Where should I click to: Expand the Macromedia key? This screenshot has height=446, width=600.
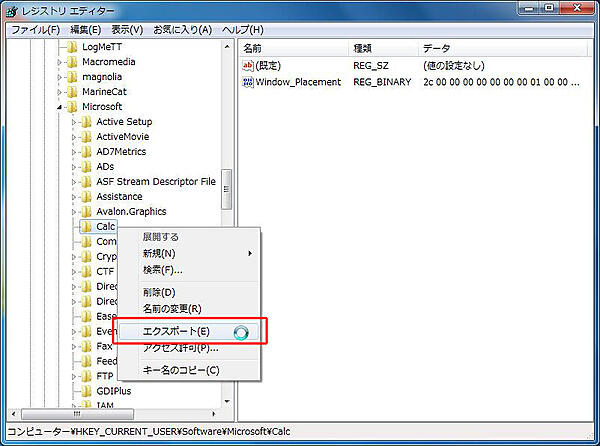[x=59, y=62]
